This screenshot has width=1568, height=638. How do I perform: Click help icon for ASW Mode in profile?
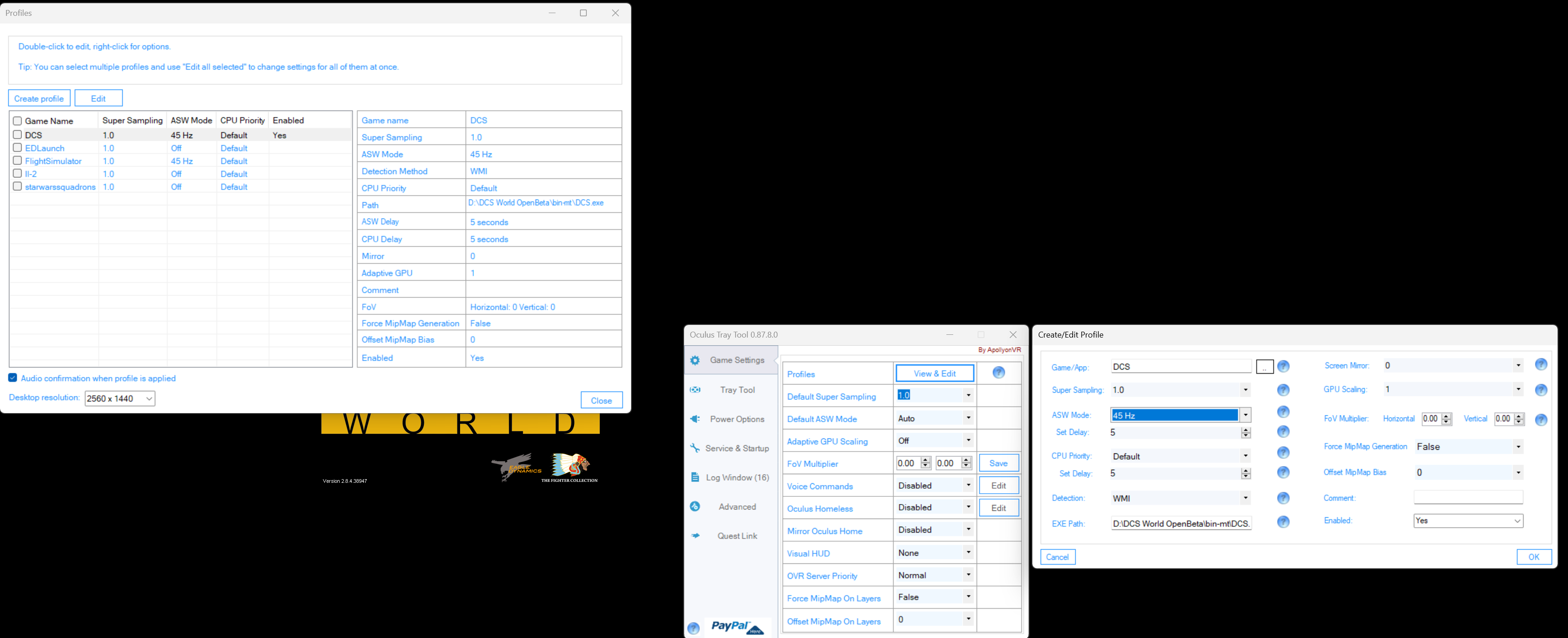tap(1283, 412)
